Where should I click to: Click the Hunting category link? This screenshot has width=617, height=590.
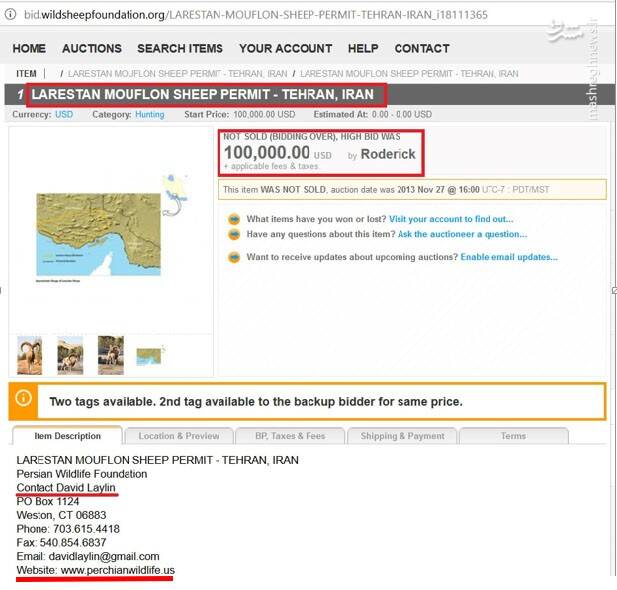pos(150,115)
